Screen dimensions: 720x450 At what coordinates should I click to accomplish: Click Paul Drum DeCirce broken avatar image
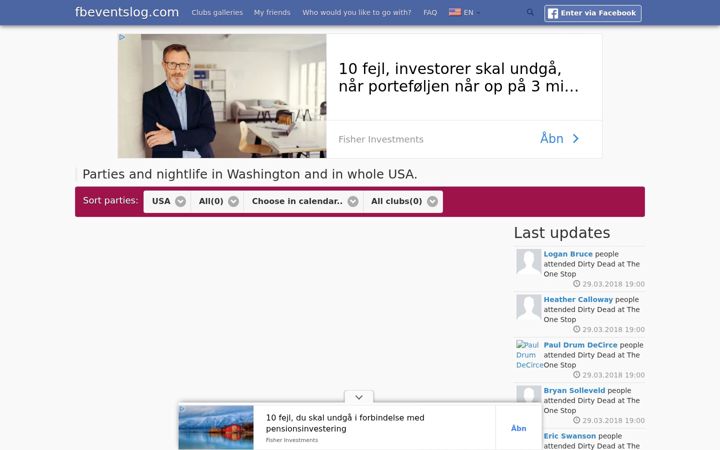pyautogui.click(x=529, y=354)
